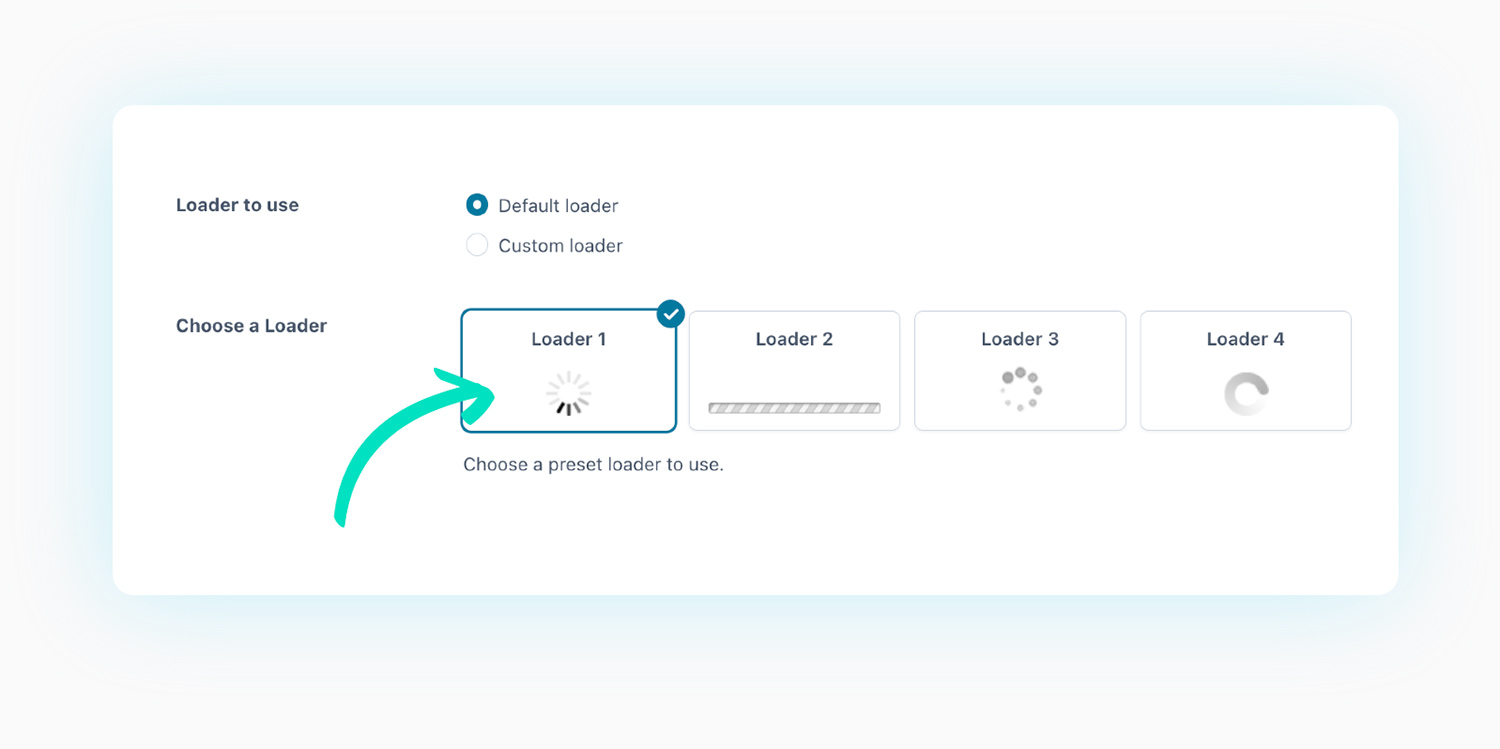1500x749 pixels.
Task: Click the "Loader 1" card title
Action: [568, 339]
